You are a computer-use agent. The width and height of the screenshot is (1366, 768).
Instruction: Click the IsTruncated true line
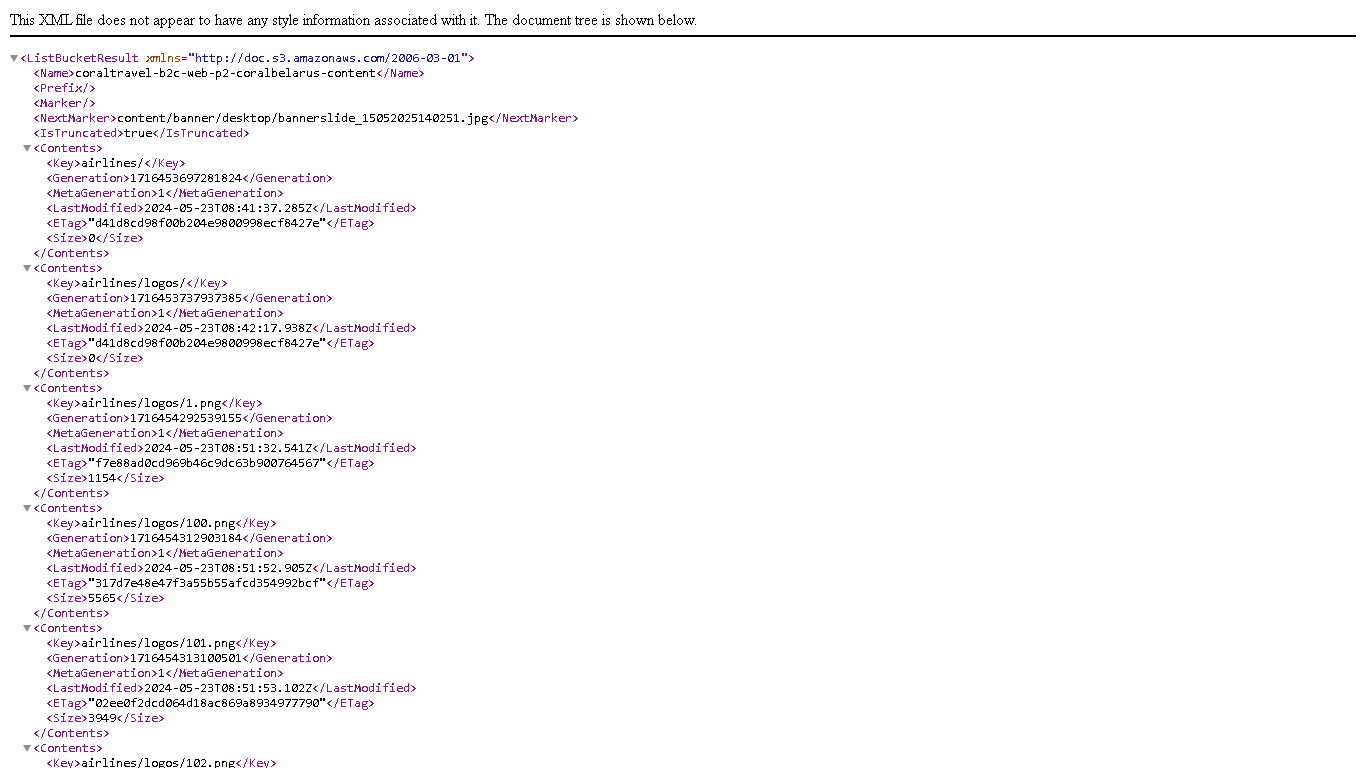tap(141, 133)
